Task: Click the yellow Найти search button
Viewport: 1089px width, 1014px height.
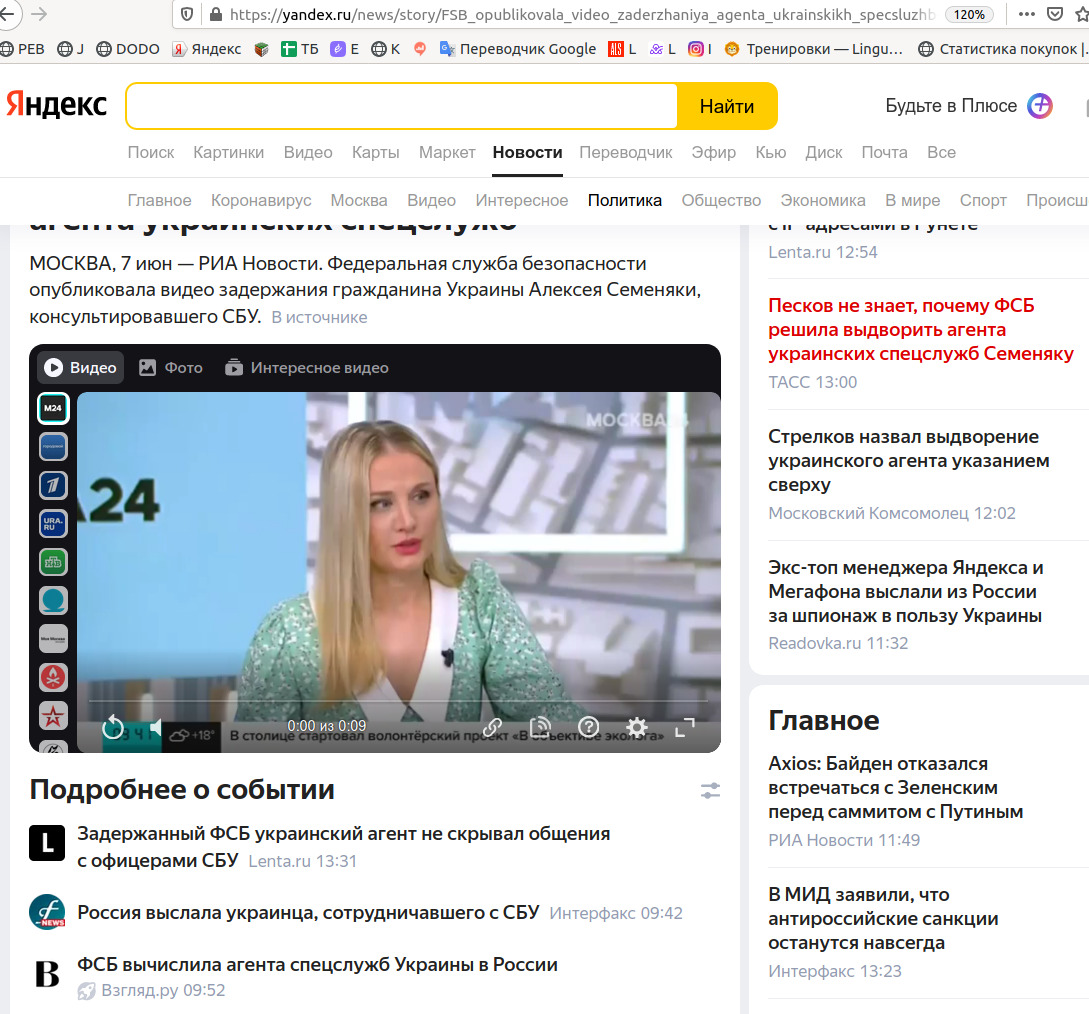Action: (726, 106)
